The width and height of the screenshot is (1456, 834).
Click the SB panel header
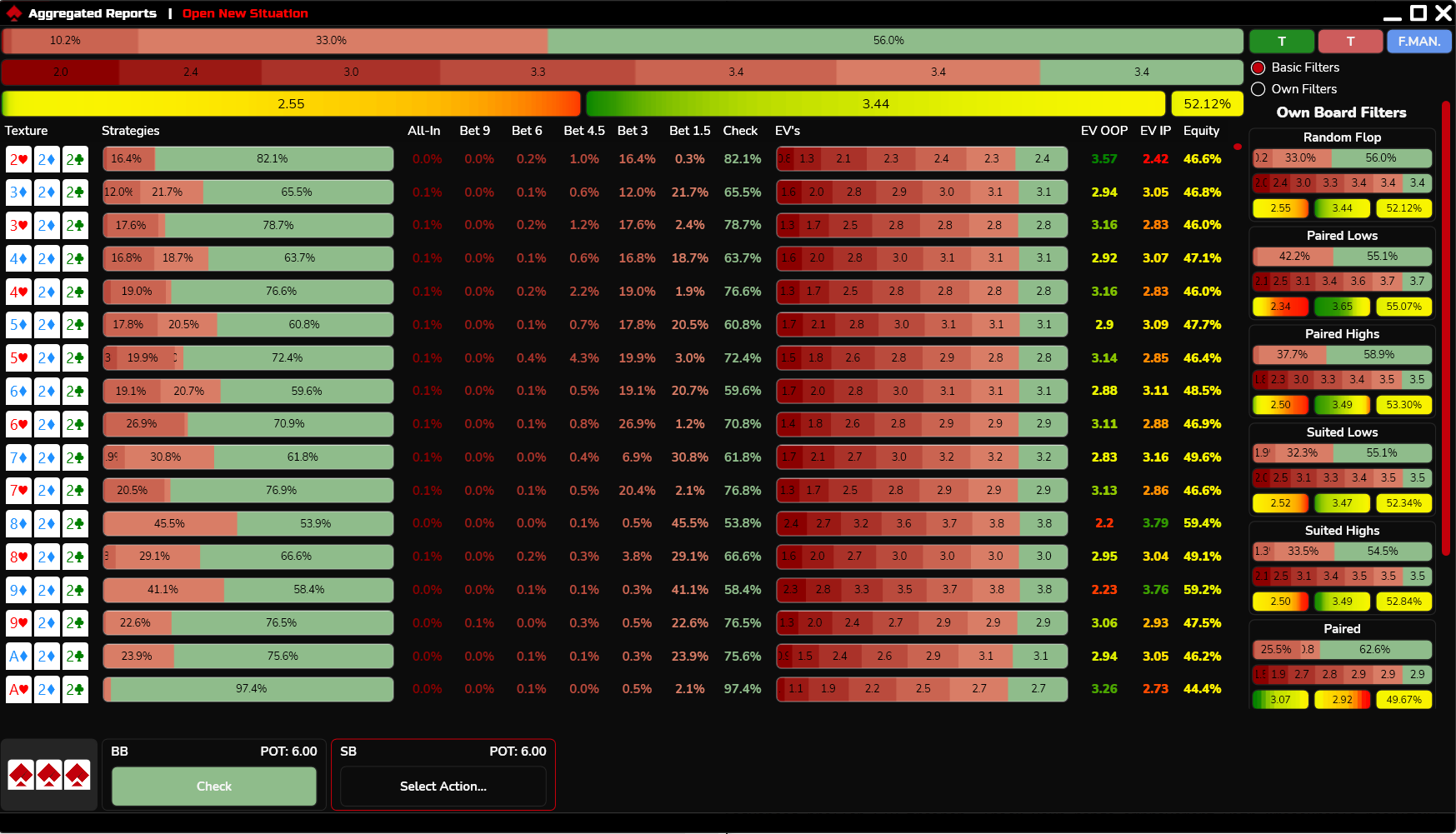[x=443, y=752]
